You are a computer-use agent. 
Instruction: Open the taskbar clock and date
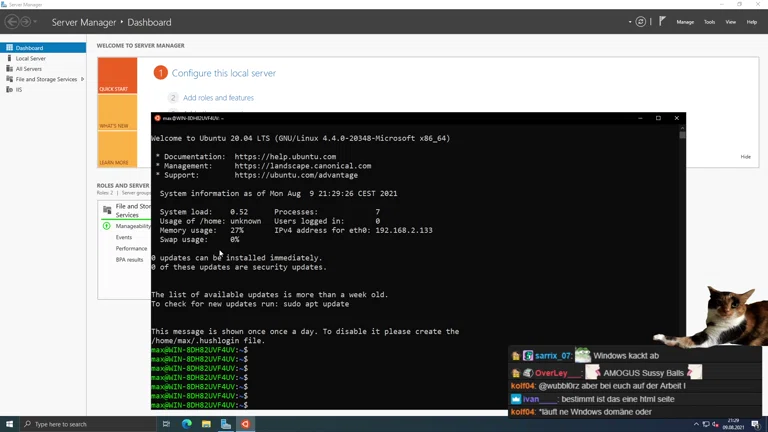(x=733, y=424)
